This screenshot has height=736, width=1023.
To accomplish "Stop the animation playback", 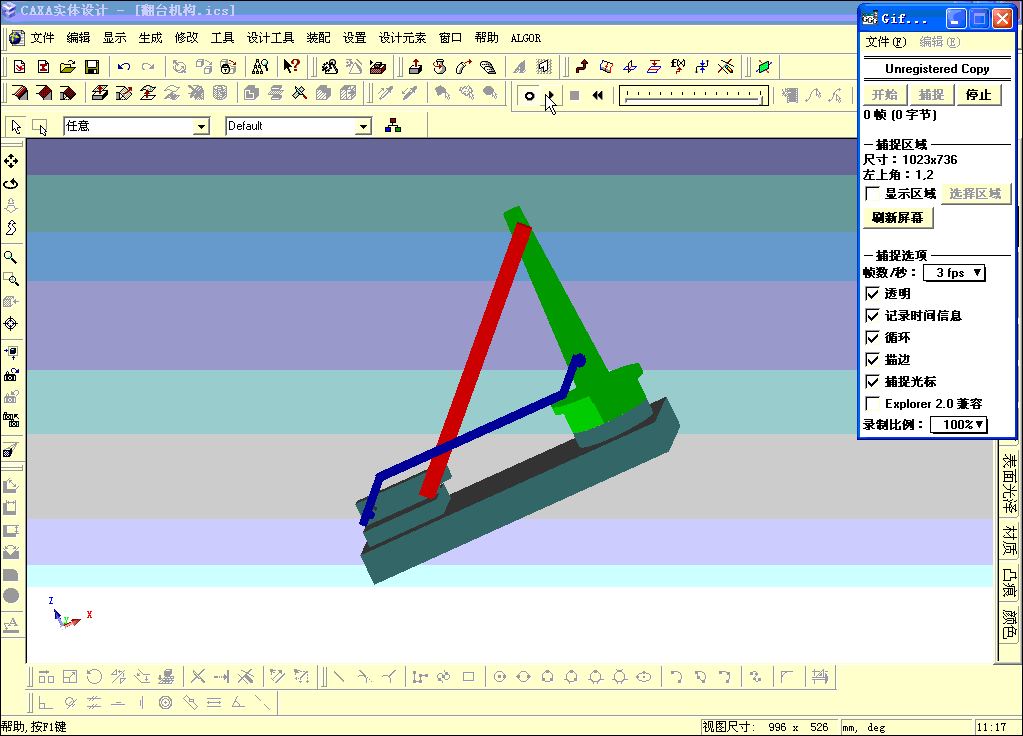I will point(574,95).
